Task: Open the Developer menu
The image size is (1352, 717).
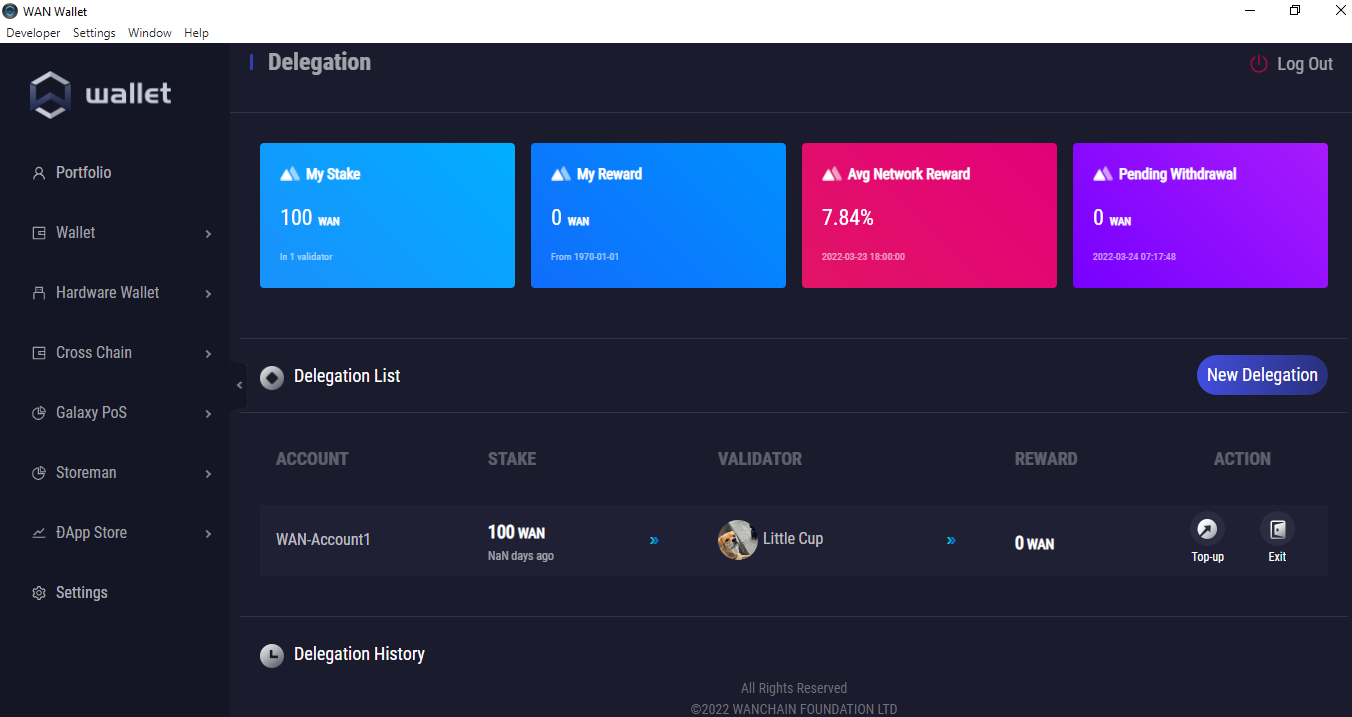Action: click(x=33, y=33)
